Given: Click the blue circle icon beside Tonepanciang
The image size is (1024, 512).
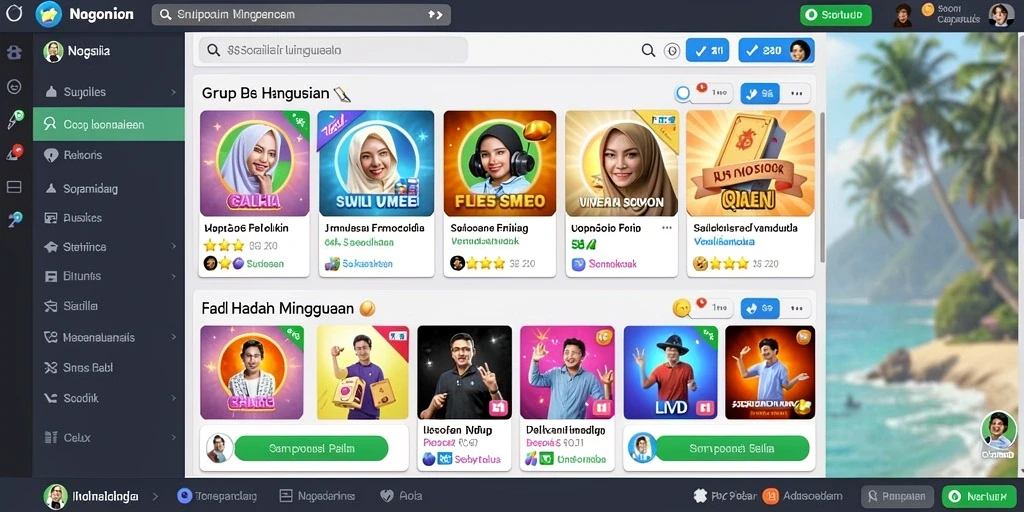Looking at the screenshot, I should [x=184, y=496].
